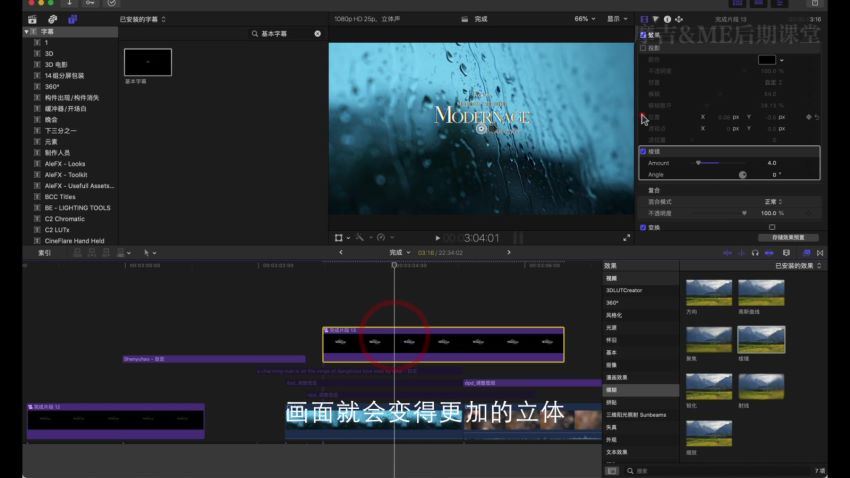The width and height of the screenshot is (850, 478).
Task: Select the 基本字幕 title thumbnail
Action: (x=148, y=62)
